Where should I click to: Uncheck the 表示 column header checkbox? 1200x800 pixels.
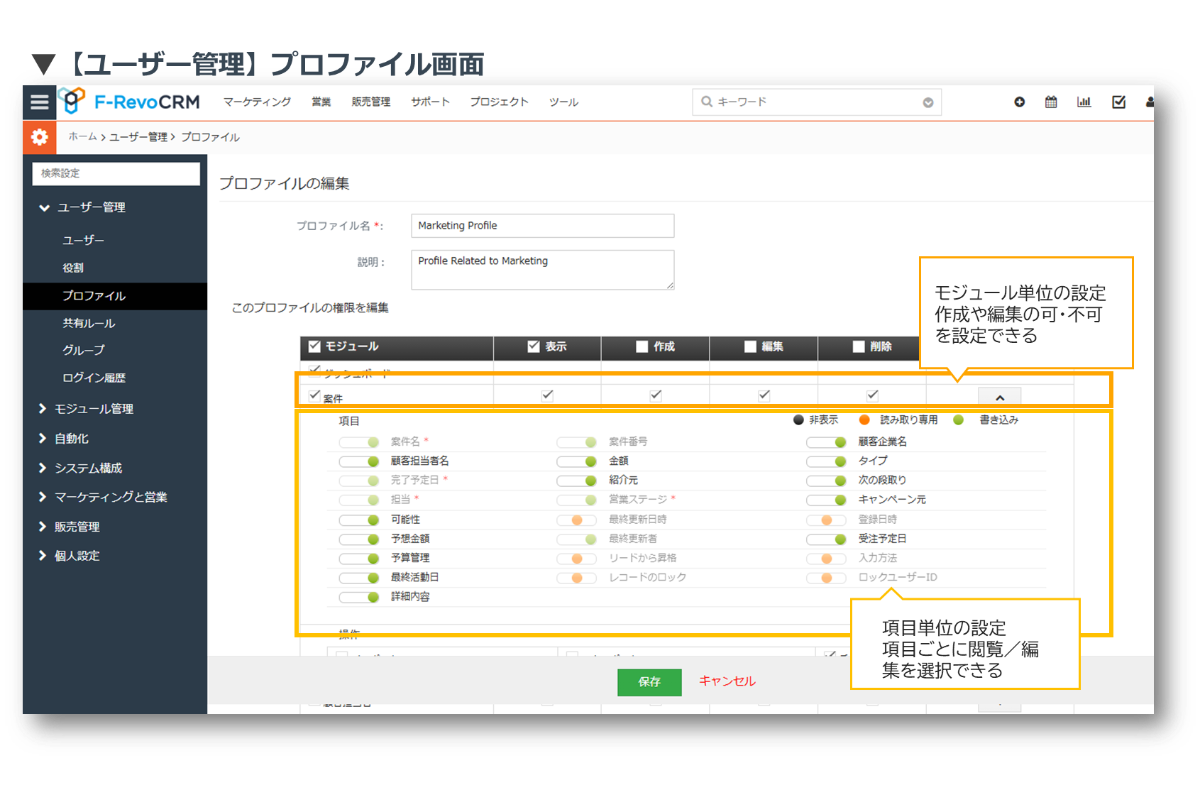tap(534, 347)
